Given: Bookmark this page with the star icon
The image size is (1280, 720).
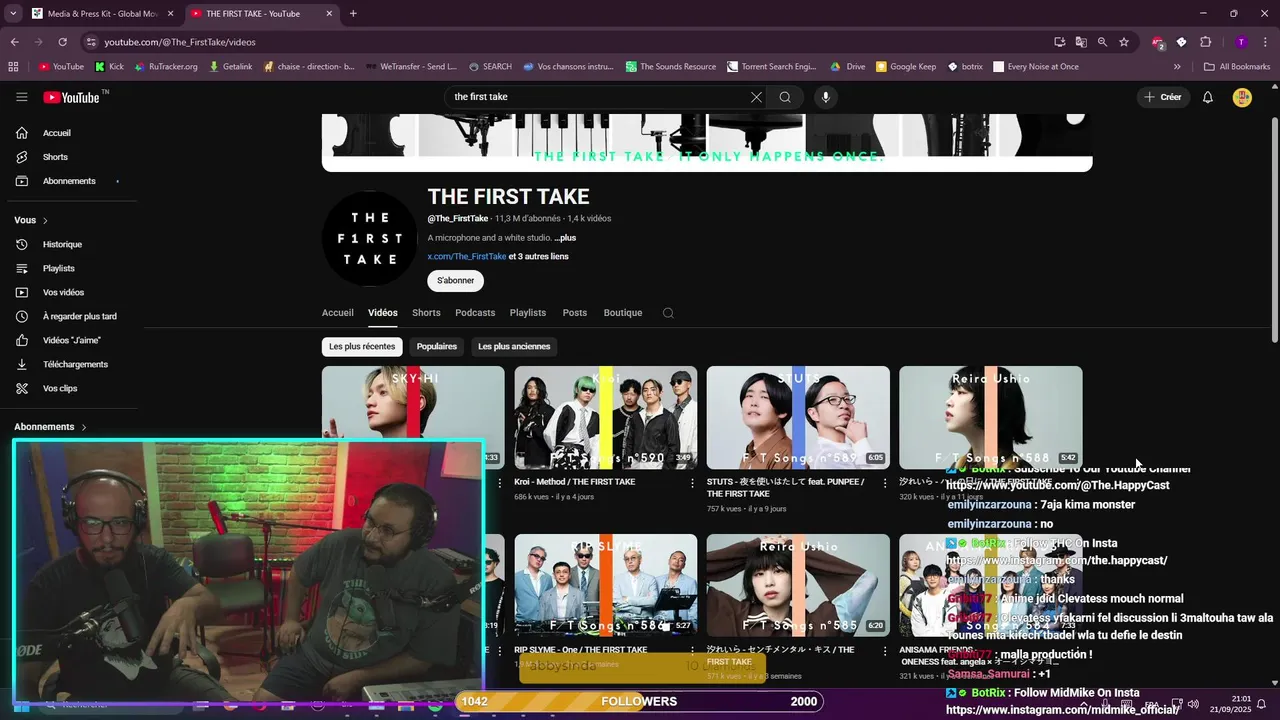Looking at the screenshot, I should pyautogui.click(x=1124, y=42).
